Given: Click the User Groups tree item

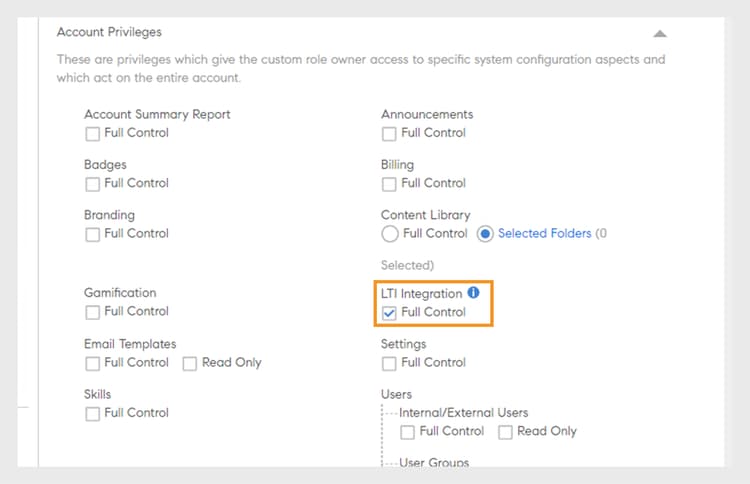Looking at the screenshot, I should pos(434,463).
